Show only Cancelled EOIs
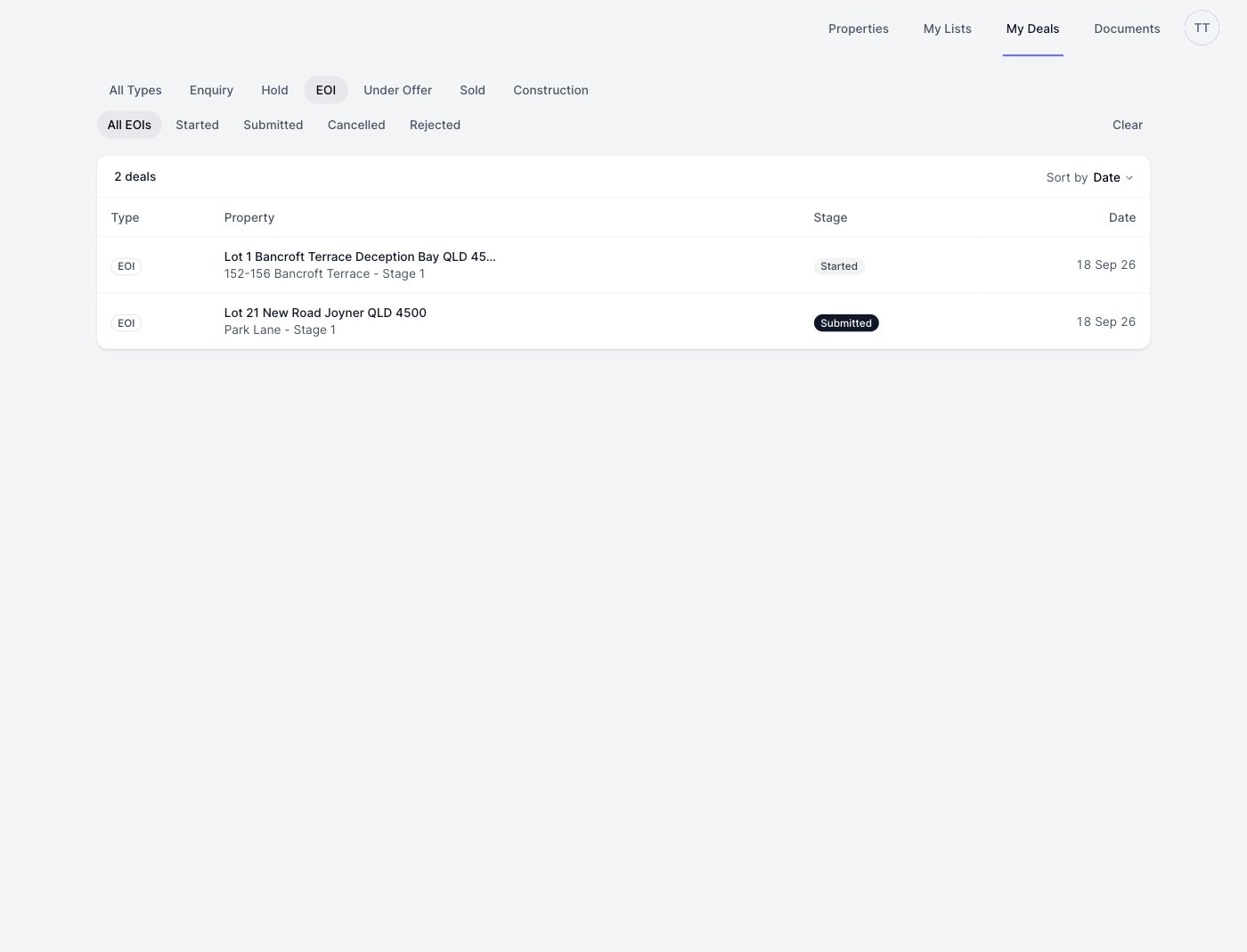 pos(356,125)
